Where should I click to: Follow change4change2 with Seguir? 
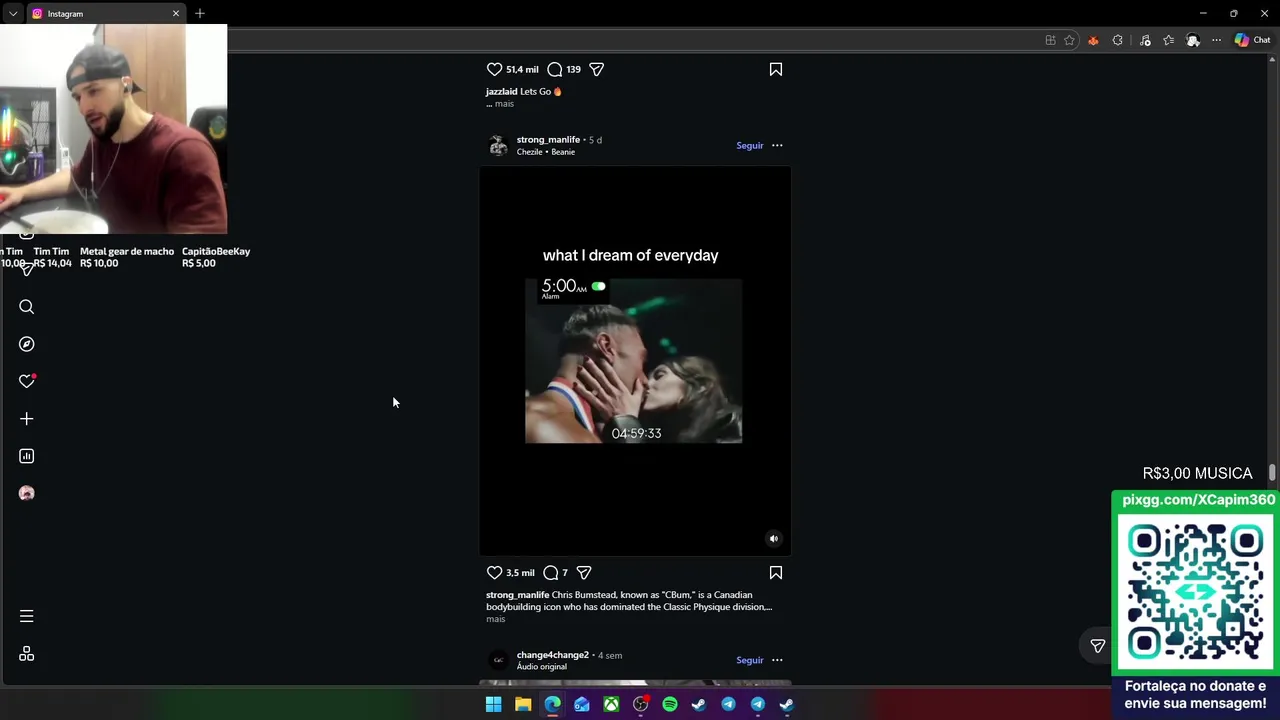click(x=750, y=660)
